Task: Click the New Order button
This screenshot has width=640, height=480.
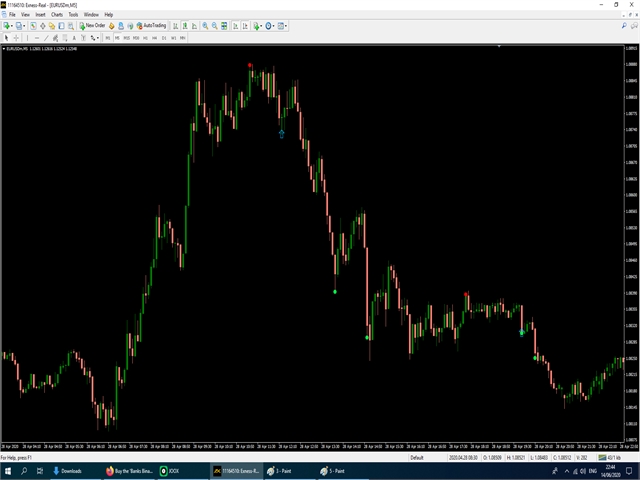Action: (x=94, y=25)
